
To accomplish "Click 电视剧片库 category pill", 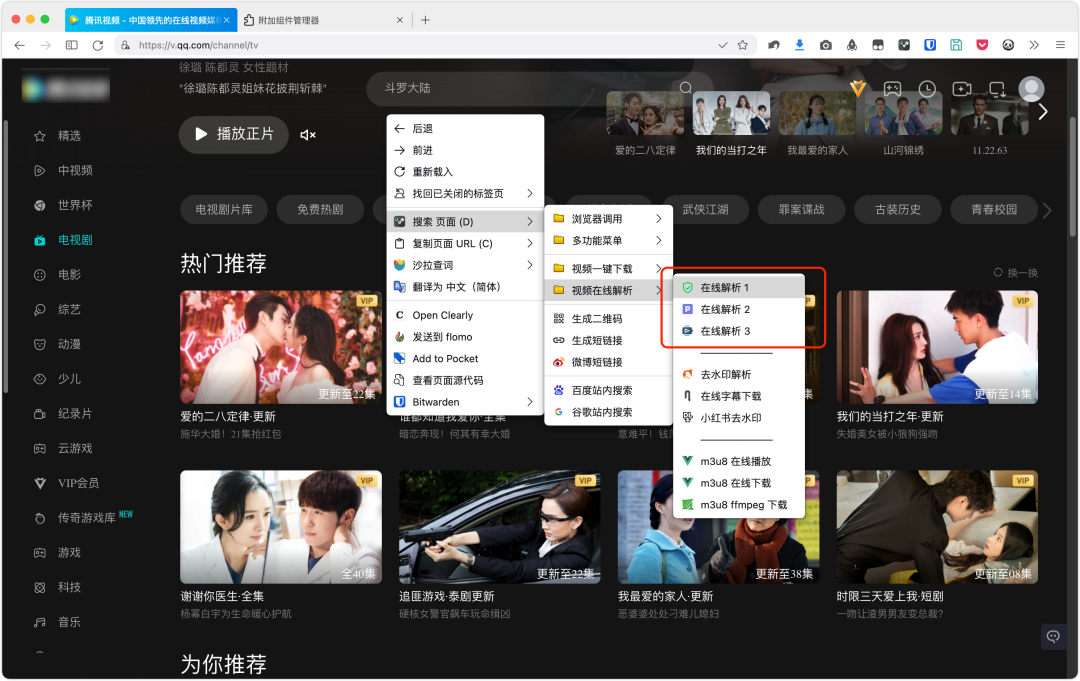I will 224,209.
